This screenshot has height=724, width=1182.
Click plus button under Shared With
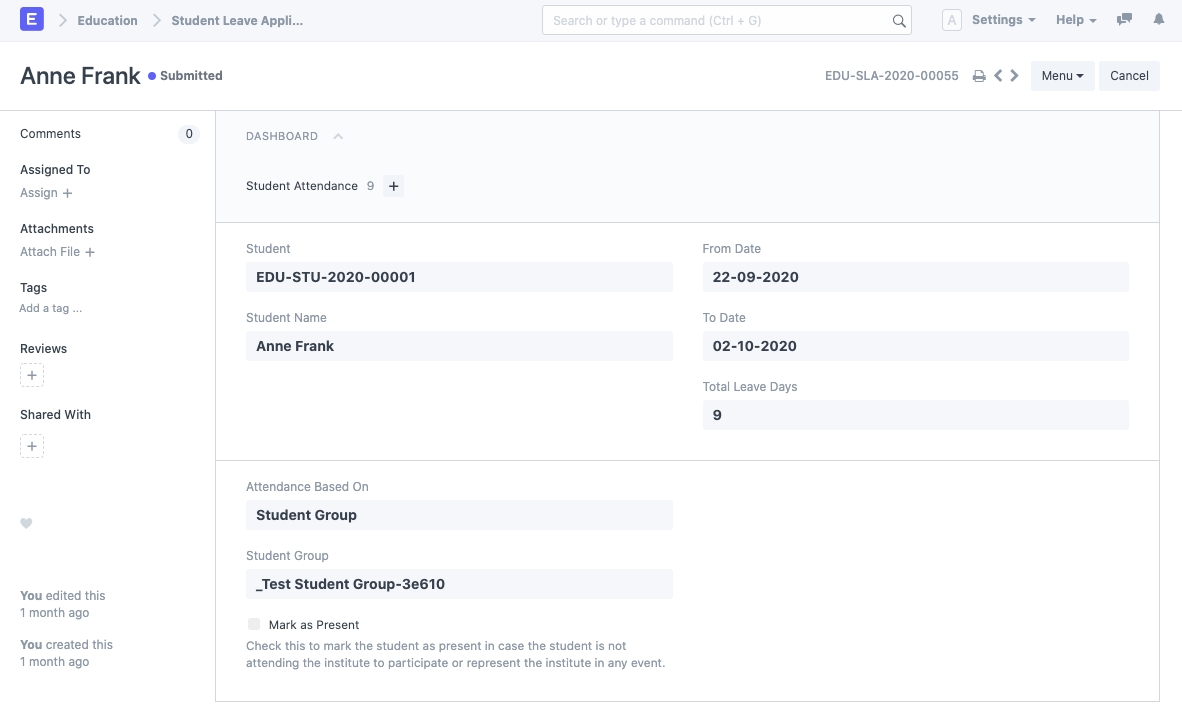click(x=32, y=446)
